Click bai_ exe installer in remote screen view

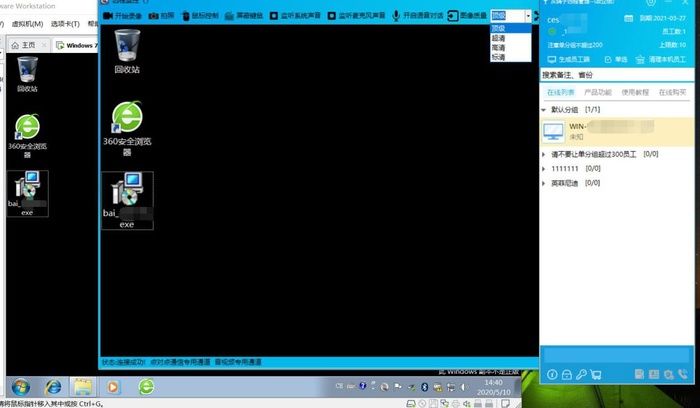click(x=127, y=200)
